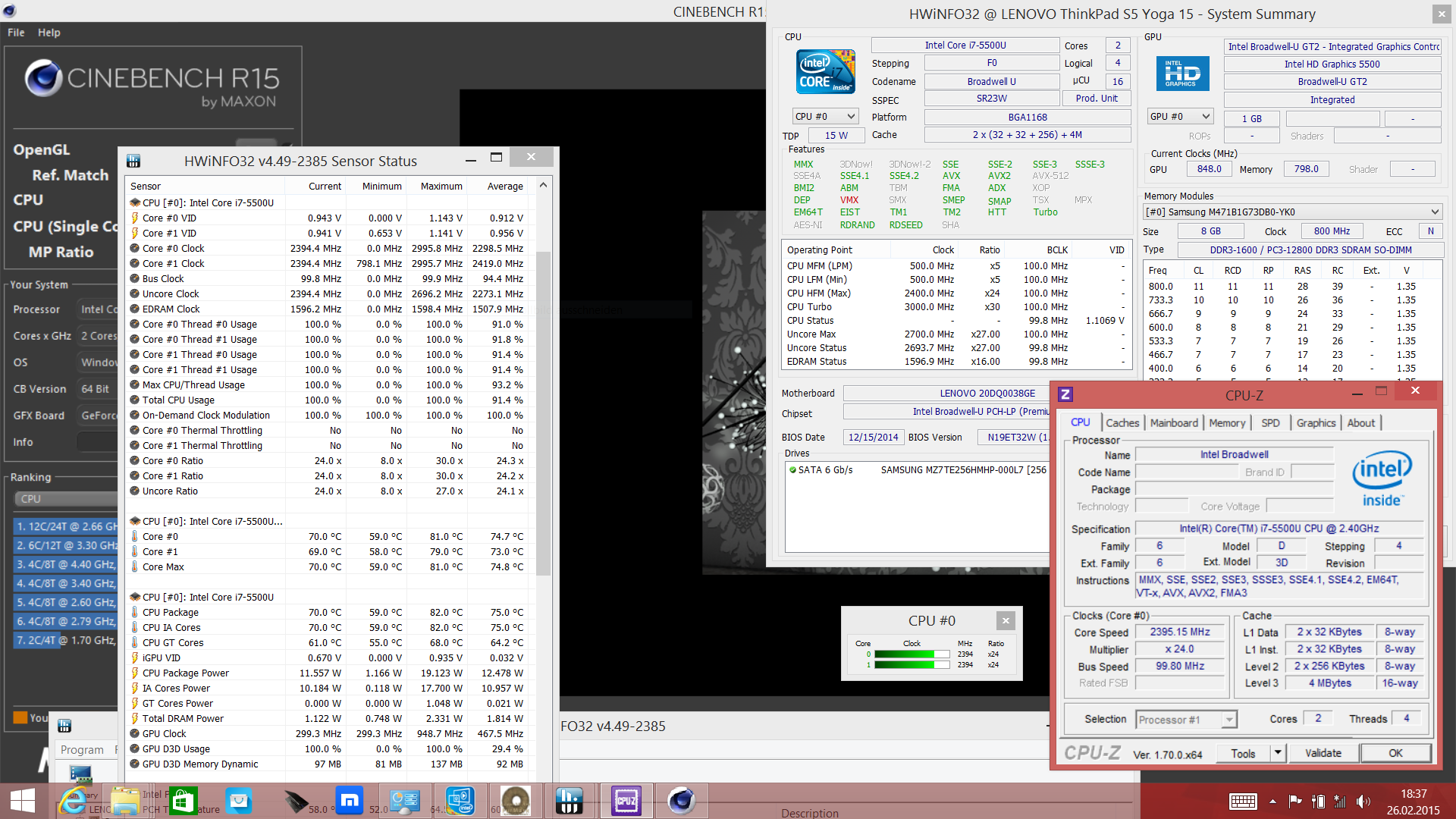Open CPU-Z Tools dropdown arrow
The width and height of the screenshot is (1456, 819).
(1278, 753)
